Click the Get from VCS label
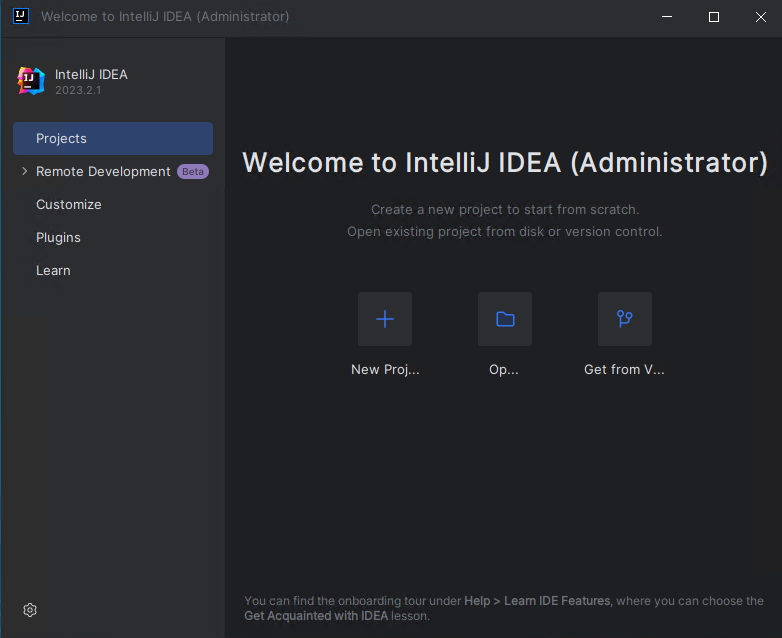 click(624, 370)
